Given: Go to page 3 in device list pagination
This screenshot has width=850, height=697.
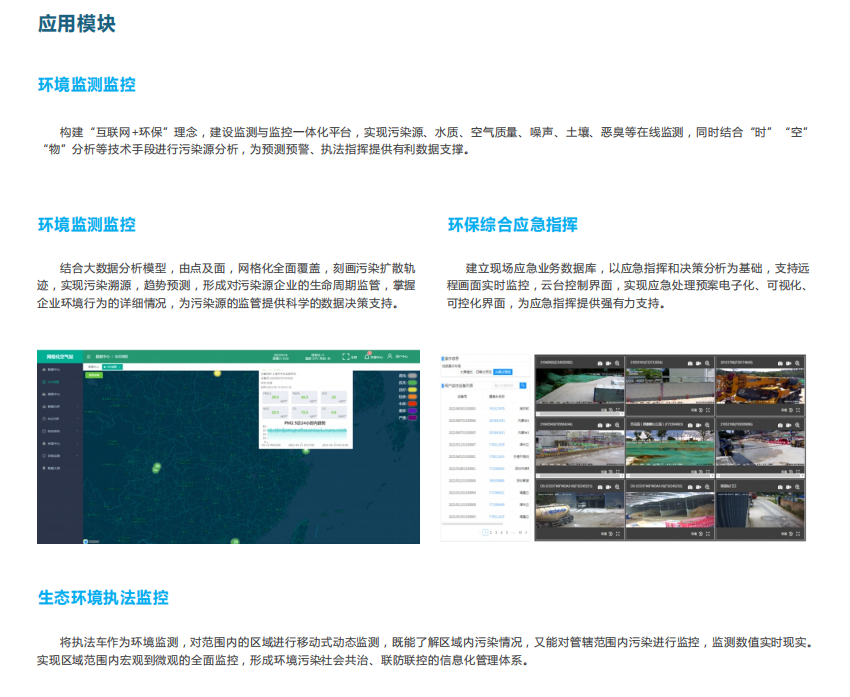Looking at the screenshot, I should coord(496,532).
